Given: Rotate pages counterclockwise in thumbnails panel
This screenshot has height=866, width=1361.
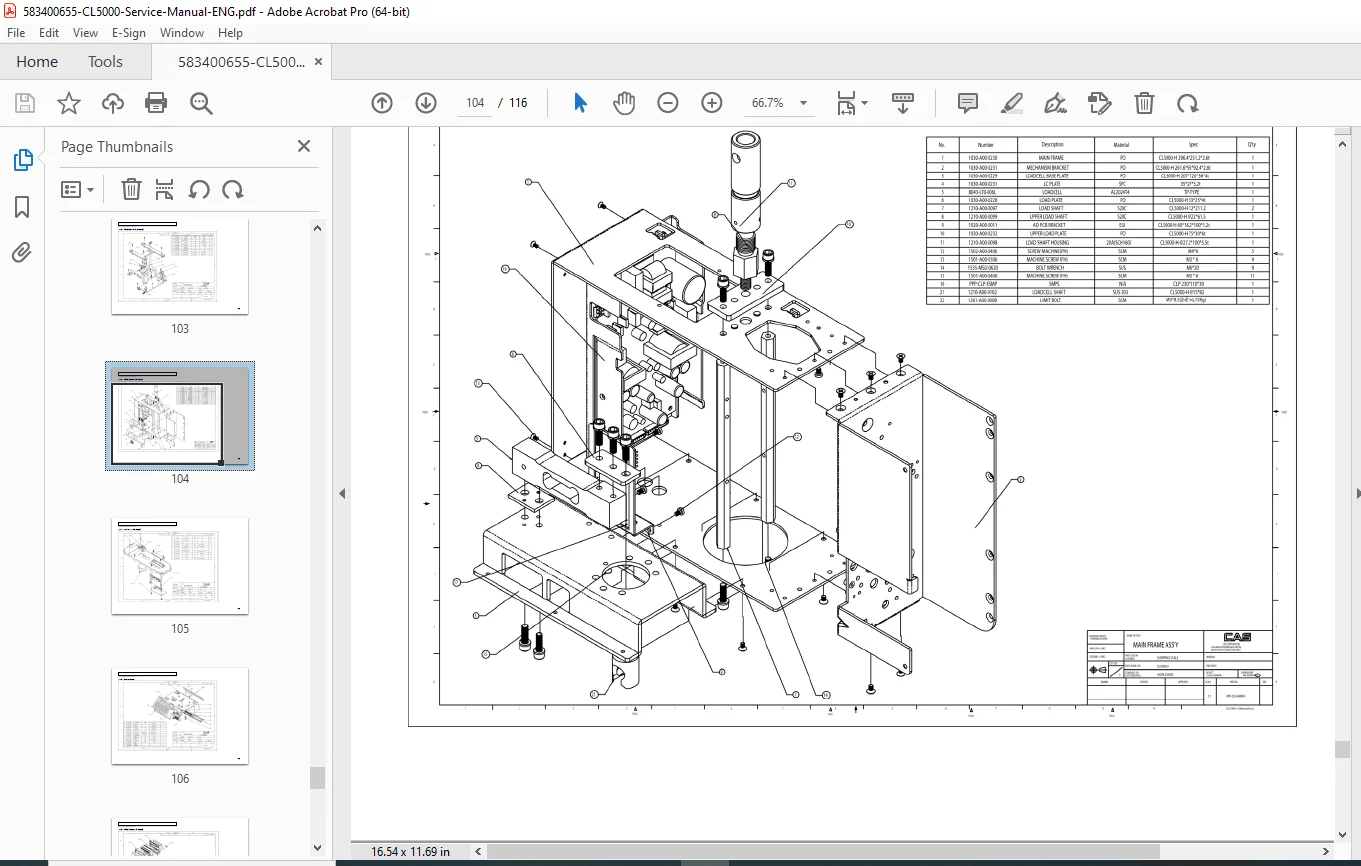Looking at the screenshot, I should [x=199, y=189].
